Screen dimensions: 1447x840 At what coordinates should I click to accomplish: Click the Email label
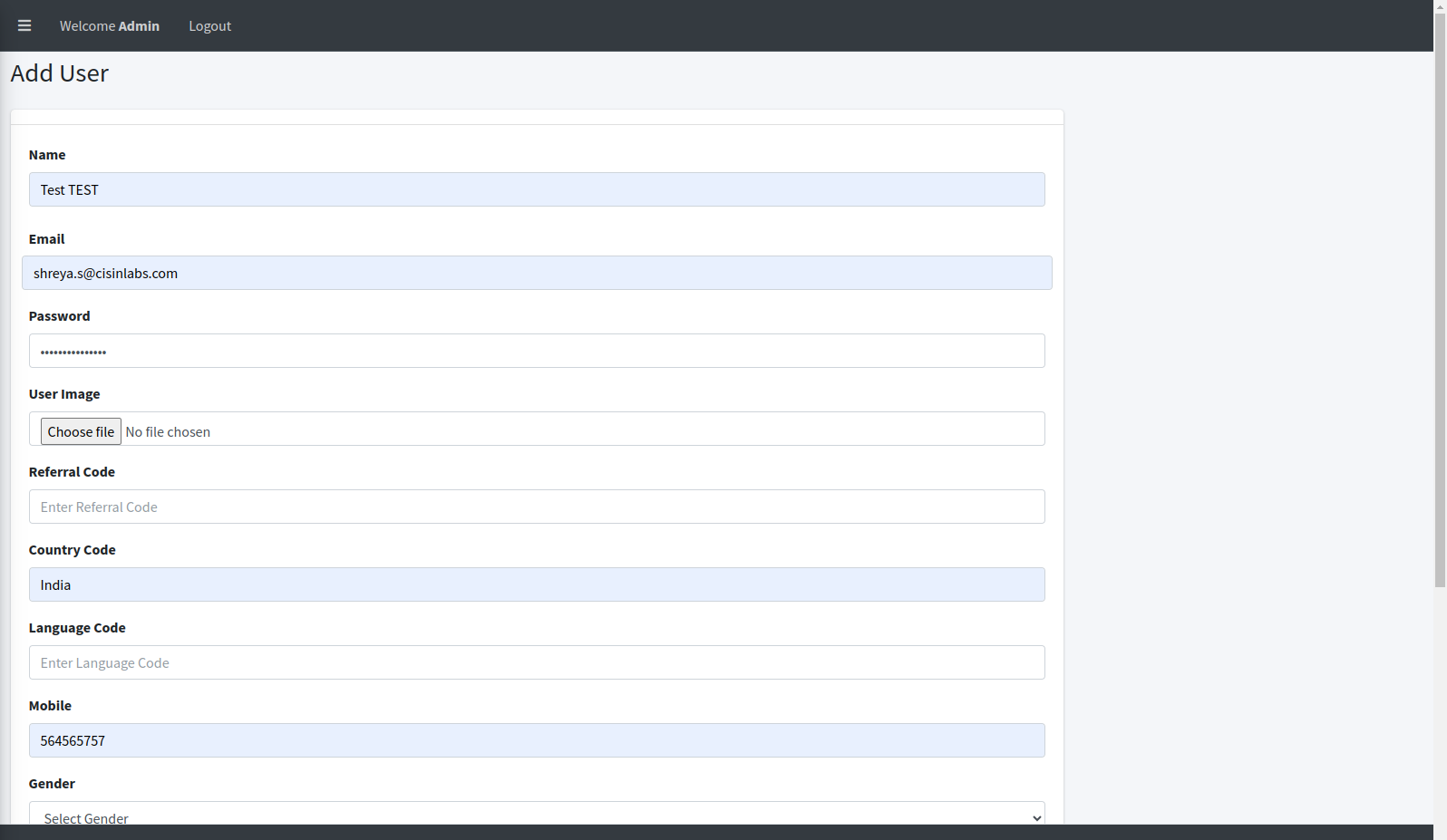47,239
